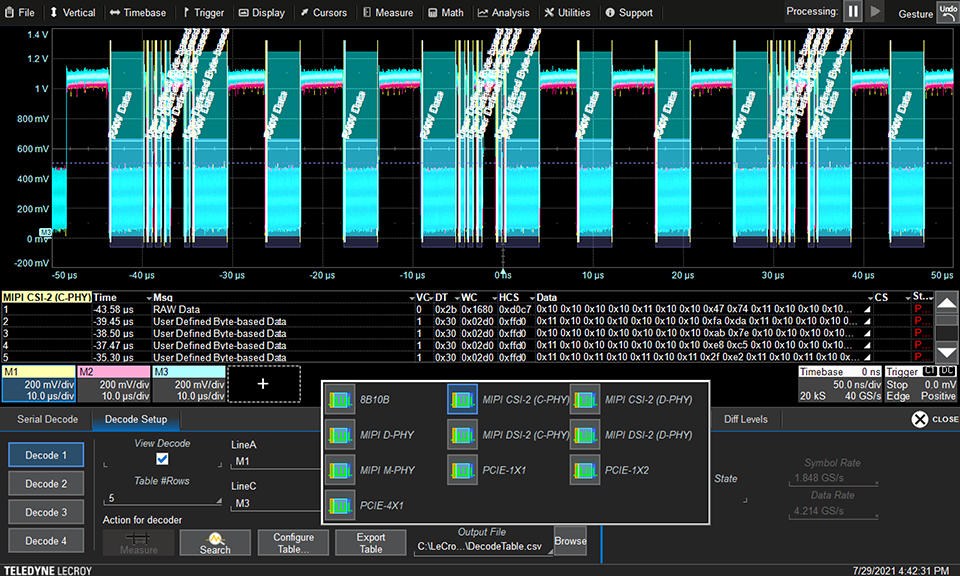Click the Export Table button
Viewport: 960px width, 576px height.
371,543
